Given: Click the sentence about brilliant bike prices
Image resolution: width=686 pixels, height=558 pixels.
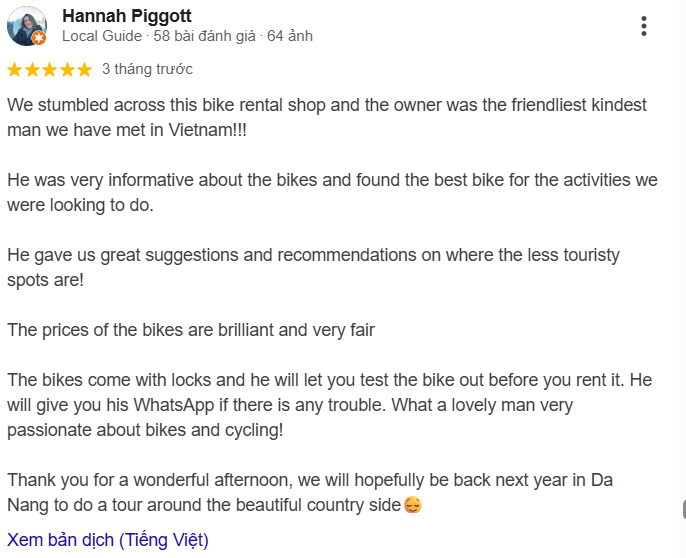Looking at the screenshot, I should (x=191, y=330).
